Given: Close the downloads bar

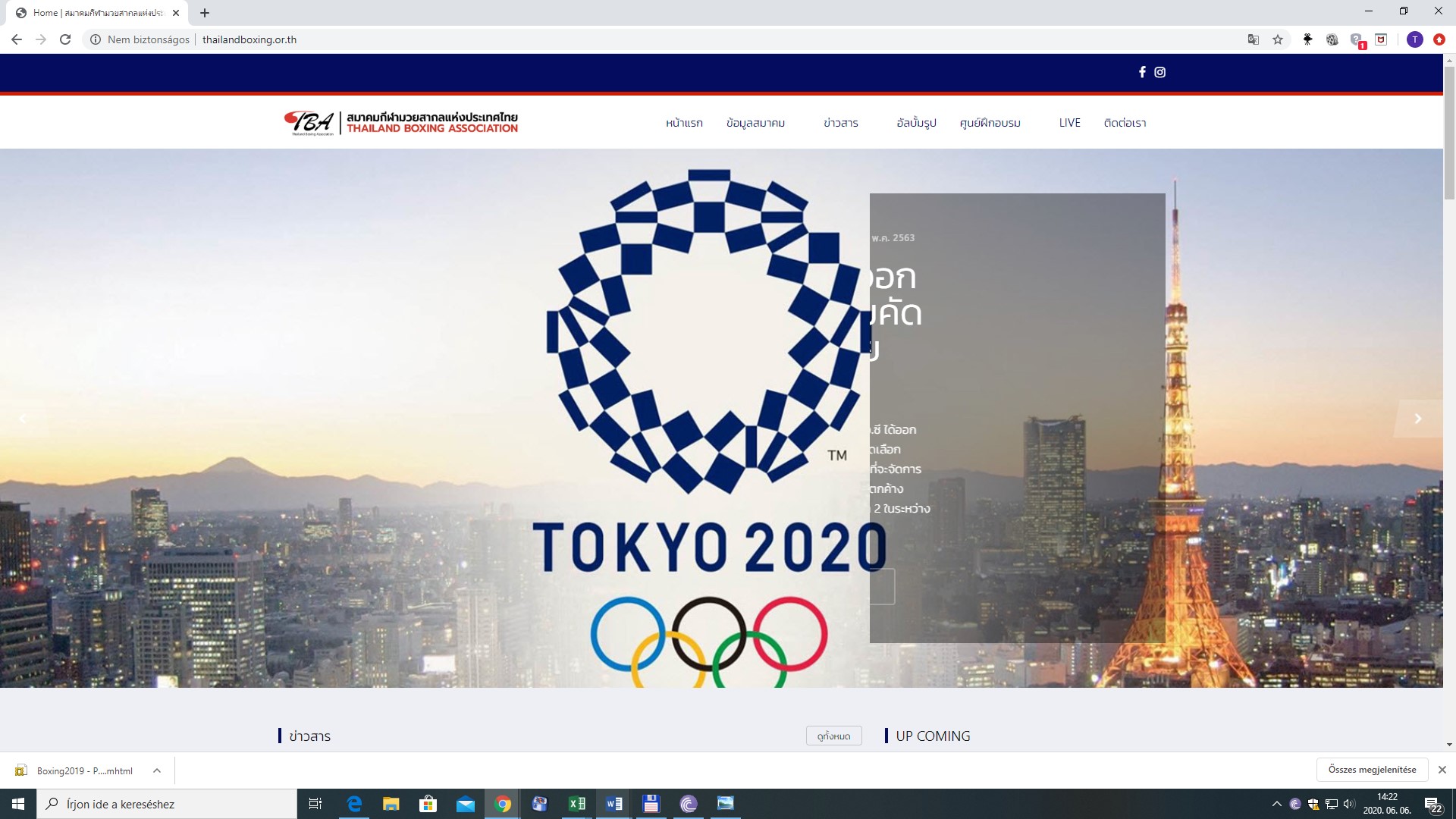Looking at the screenshot, I should click(1442, 770).
